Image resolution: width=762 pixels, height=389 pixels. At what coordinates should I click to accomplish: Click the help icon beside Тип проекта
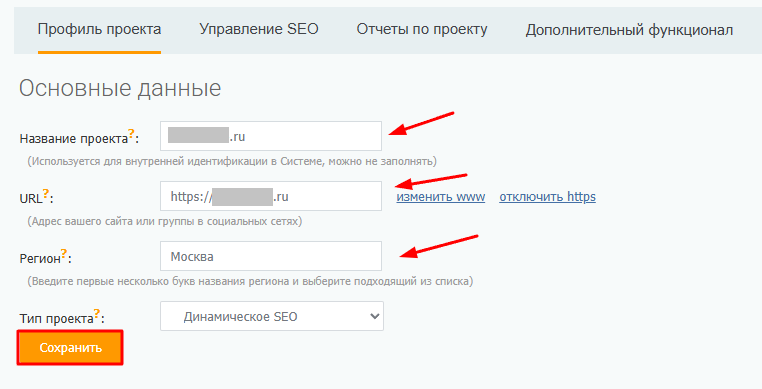tap(97, 314)
